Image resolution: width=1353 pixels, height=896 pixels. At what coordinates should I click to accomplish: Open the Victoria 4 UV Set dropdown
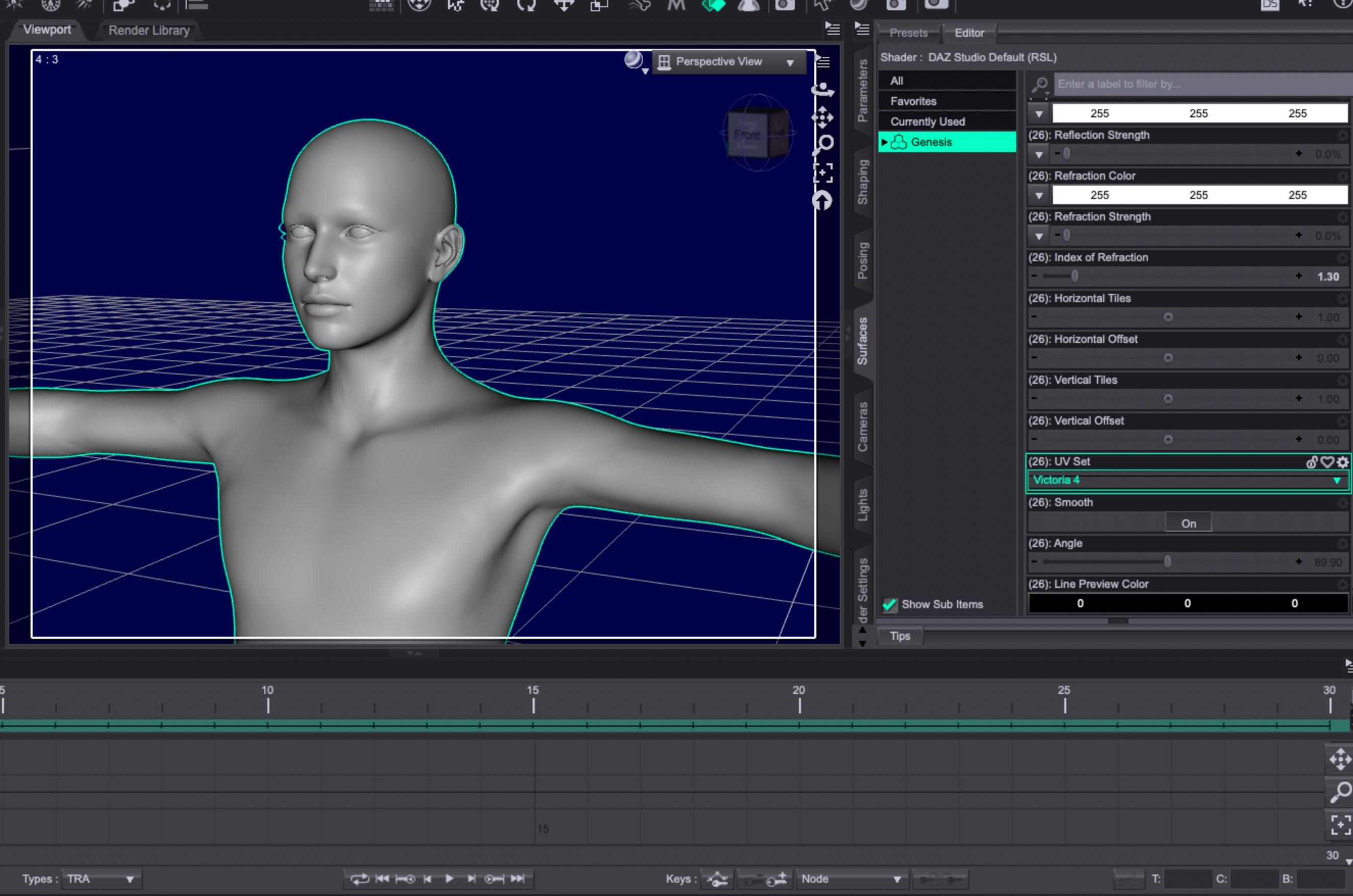[x=1187, y=481]
